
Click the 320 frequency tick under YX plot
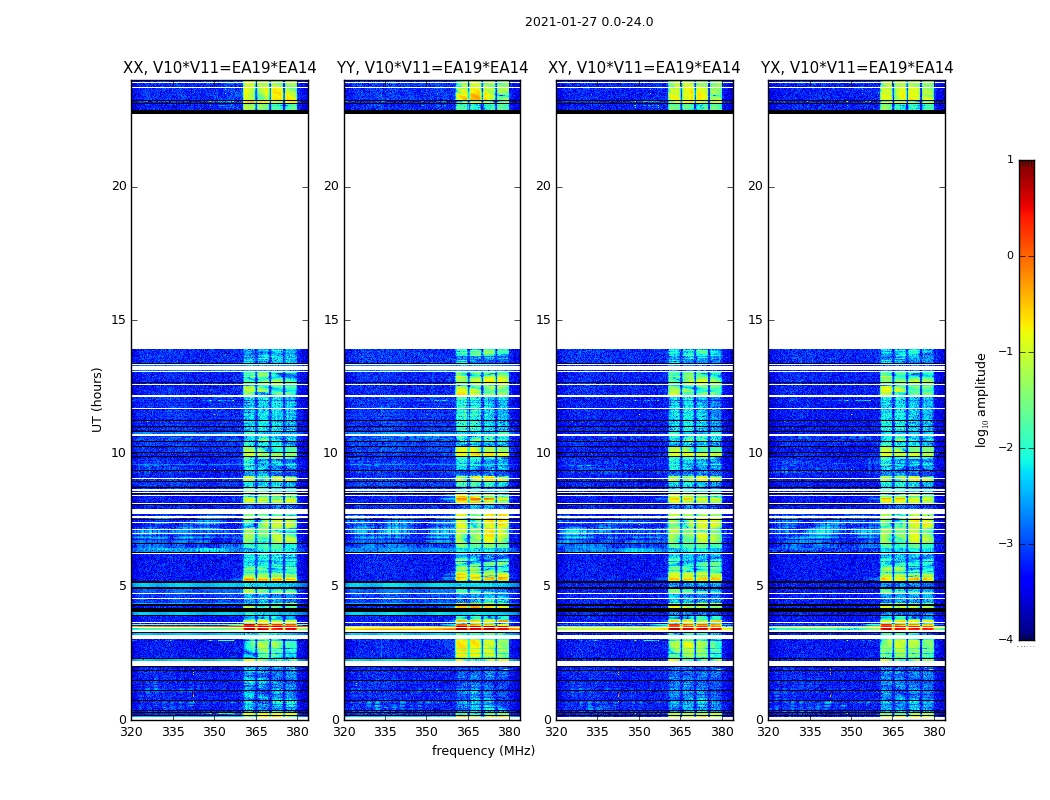(x=768, y=732)
